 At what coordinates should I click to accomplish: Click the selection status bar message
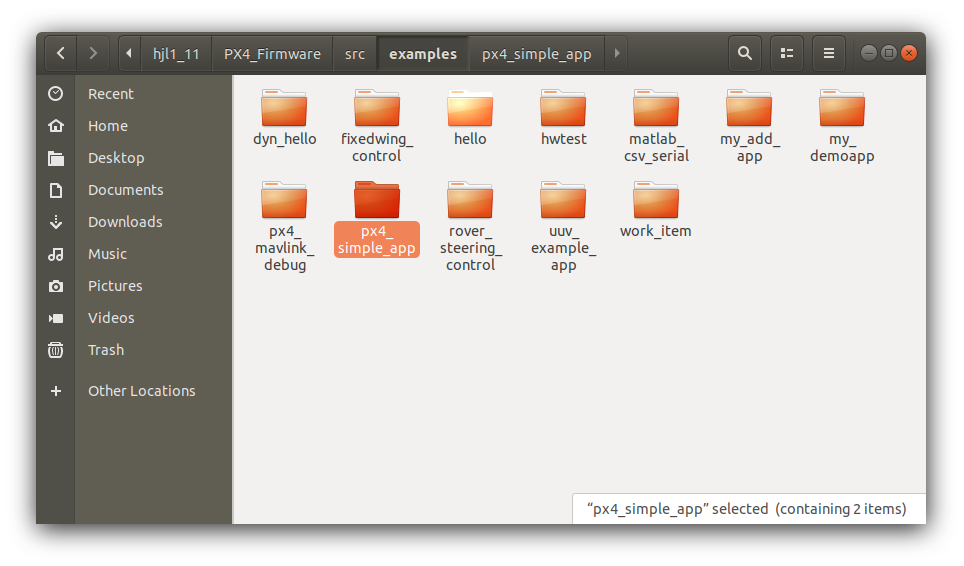747,509
